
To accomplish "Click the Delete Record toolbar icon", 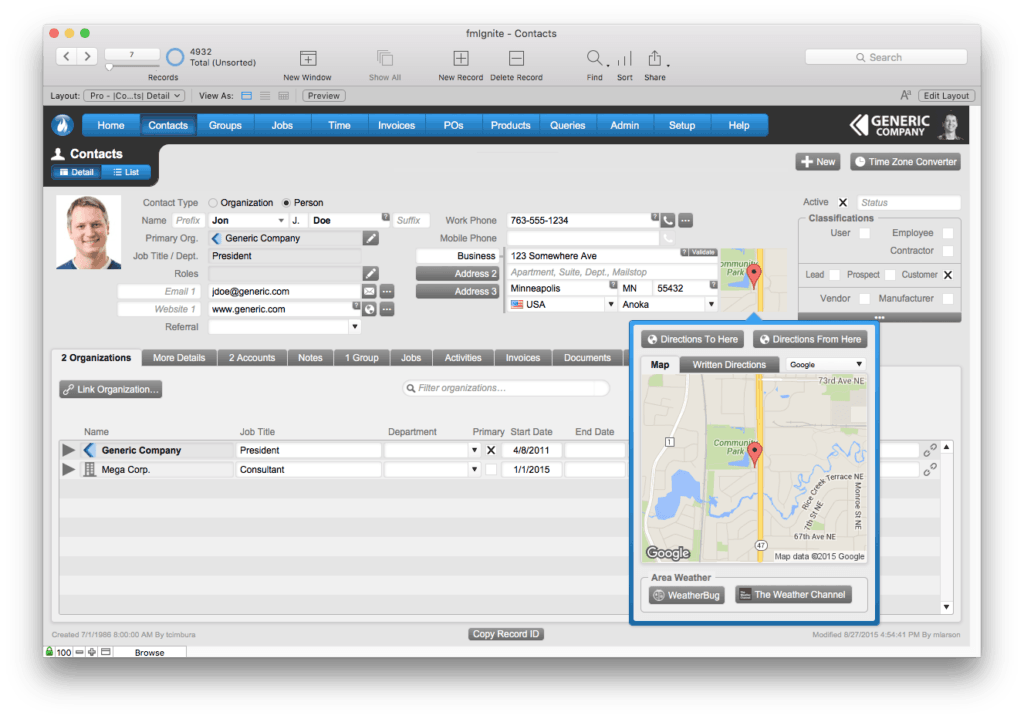I will coord(516,60).
